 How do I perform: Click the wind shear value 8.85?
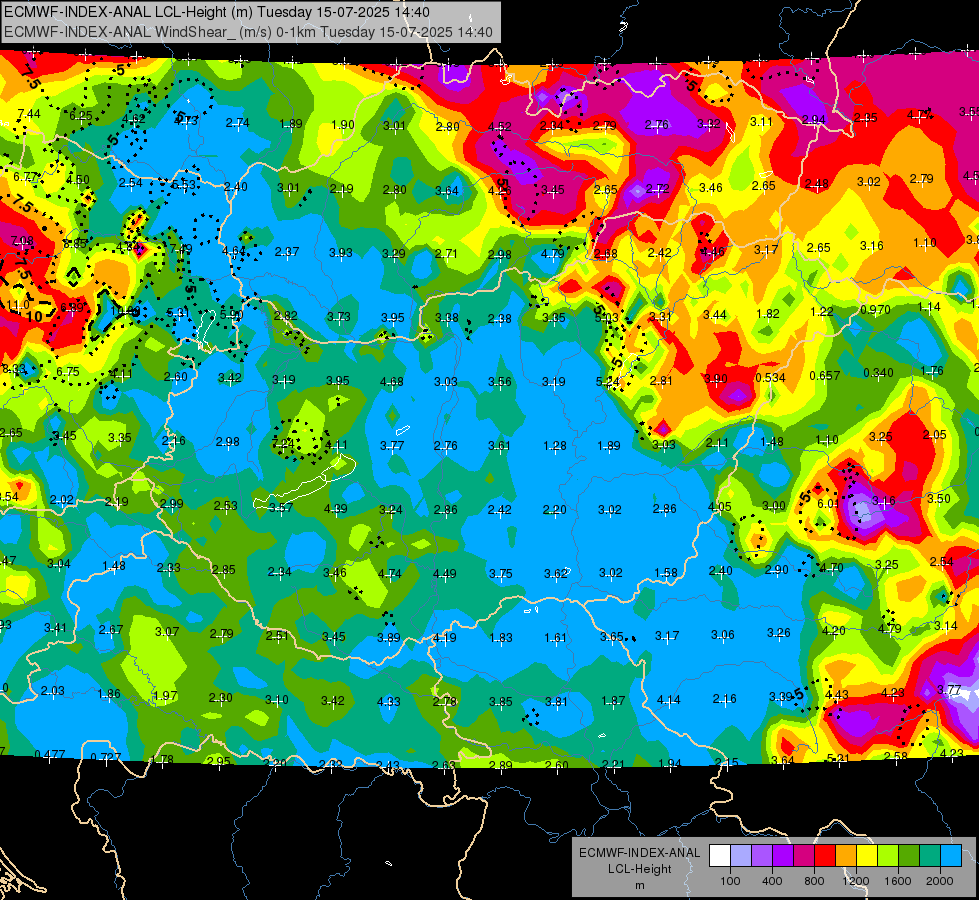pos(75,244)
